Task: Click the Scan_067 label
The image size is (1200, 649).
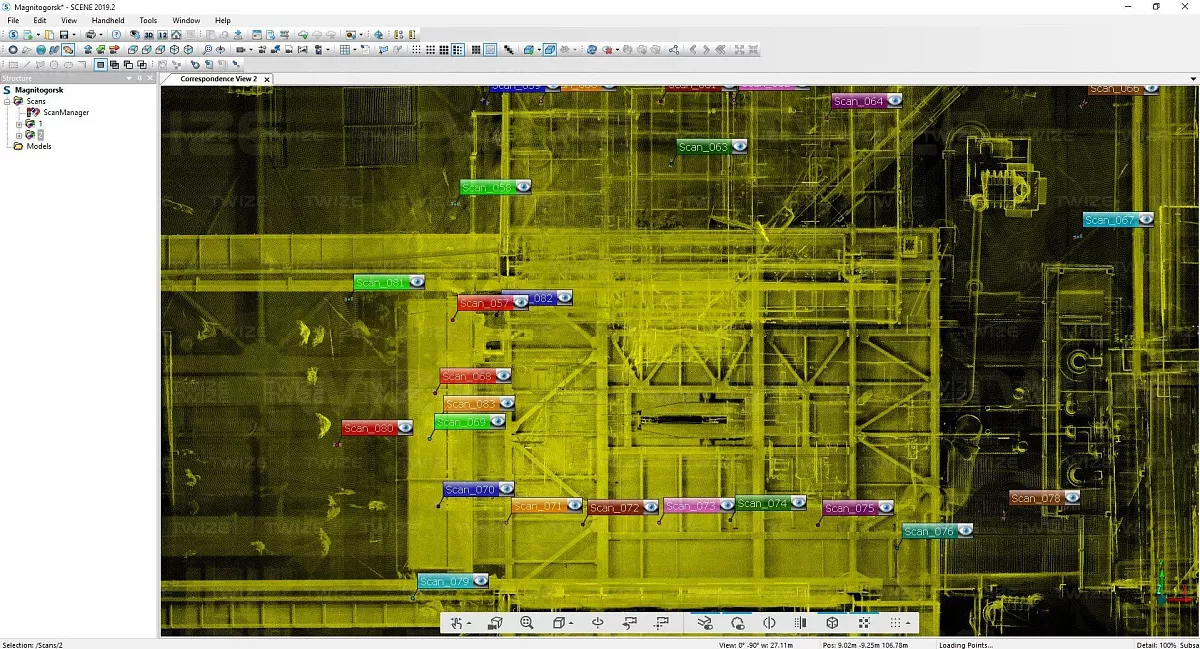Action: tap(1109, 220)
